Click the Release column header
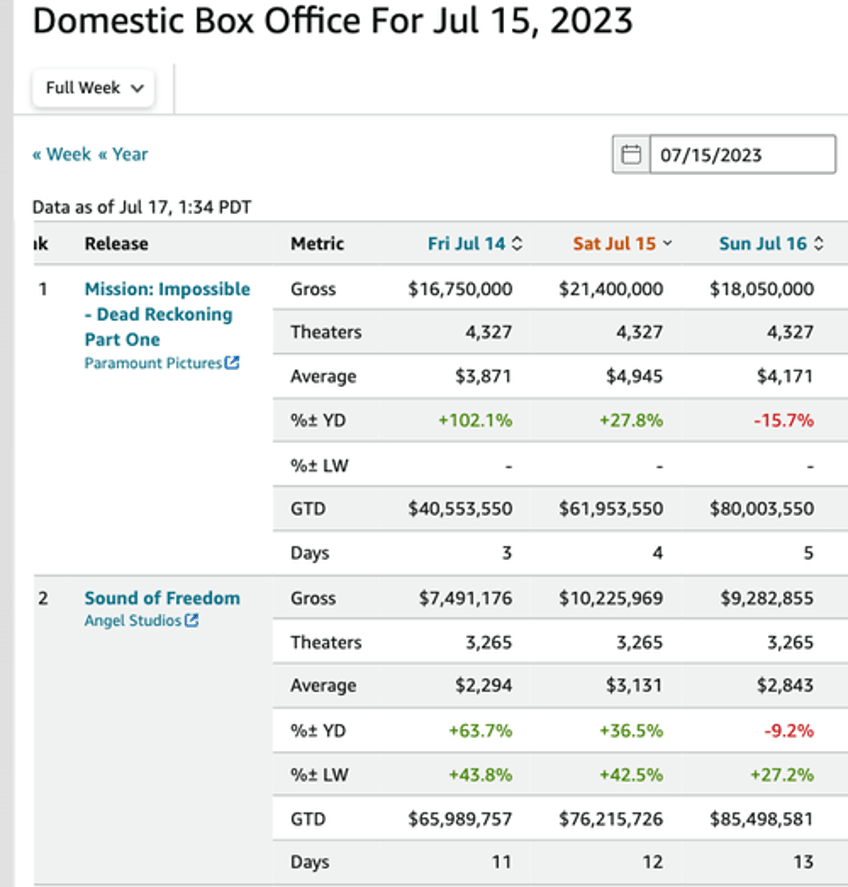This screenshot has width=848, height=887. [117, 244]
